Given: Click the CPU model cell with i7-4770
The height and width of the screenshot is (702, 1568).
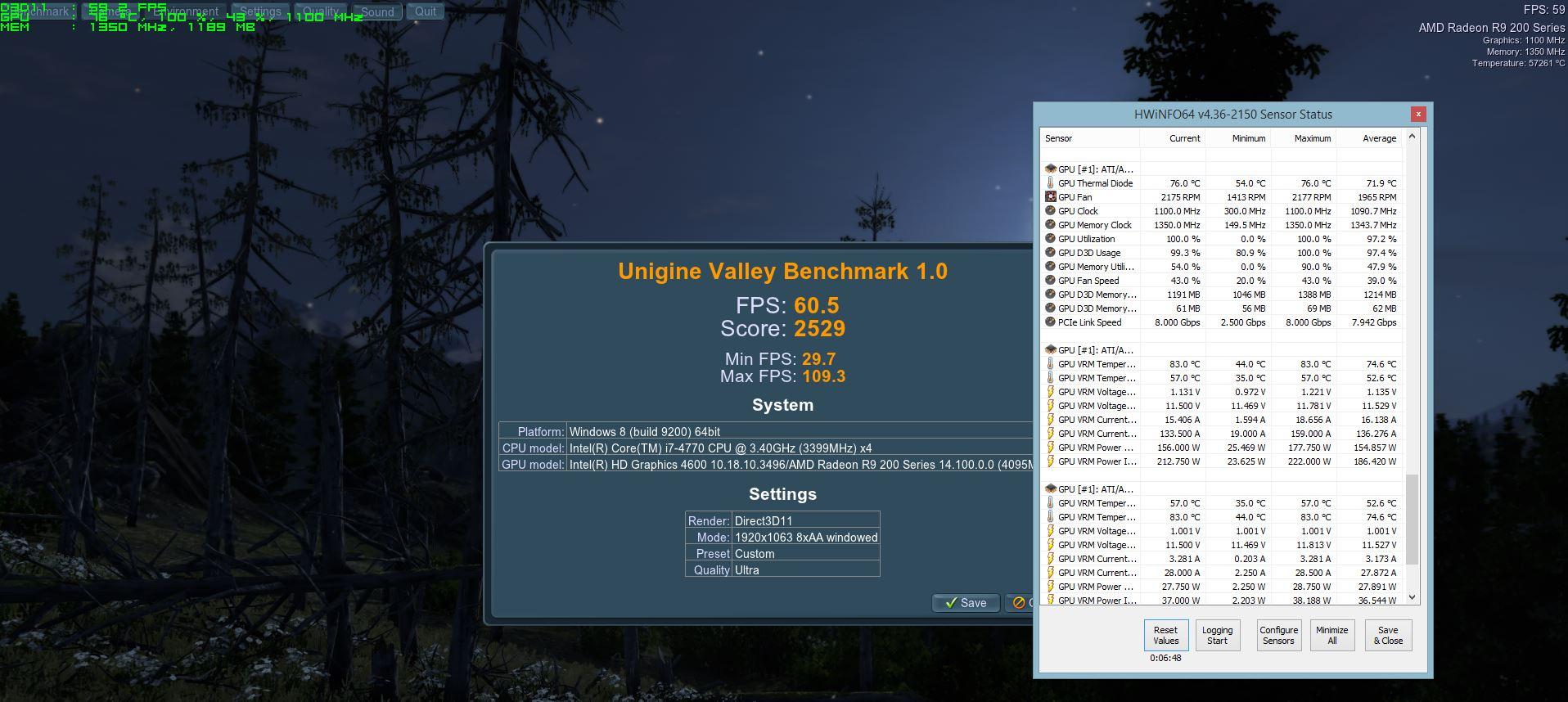Looking at the screenshot, I should coord(800,448).
